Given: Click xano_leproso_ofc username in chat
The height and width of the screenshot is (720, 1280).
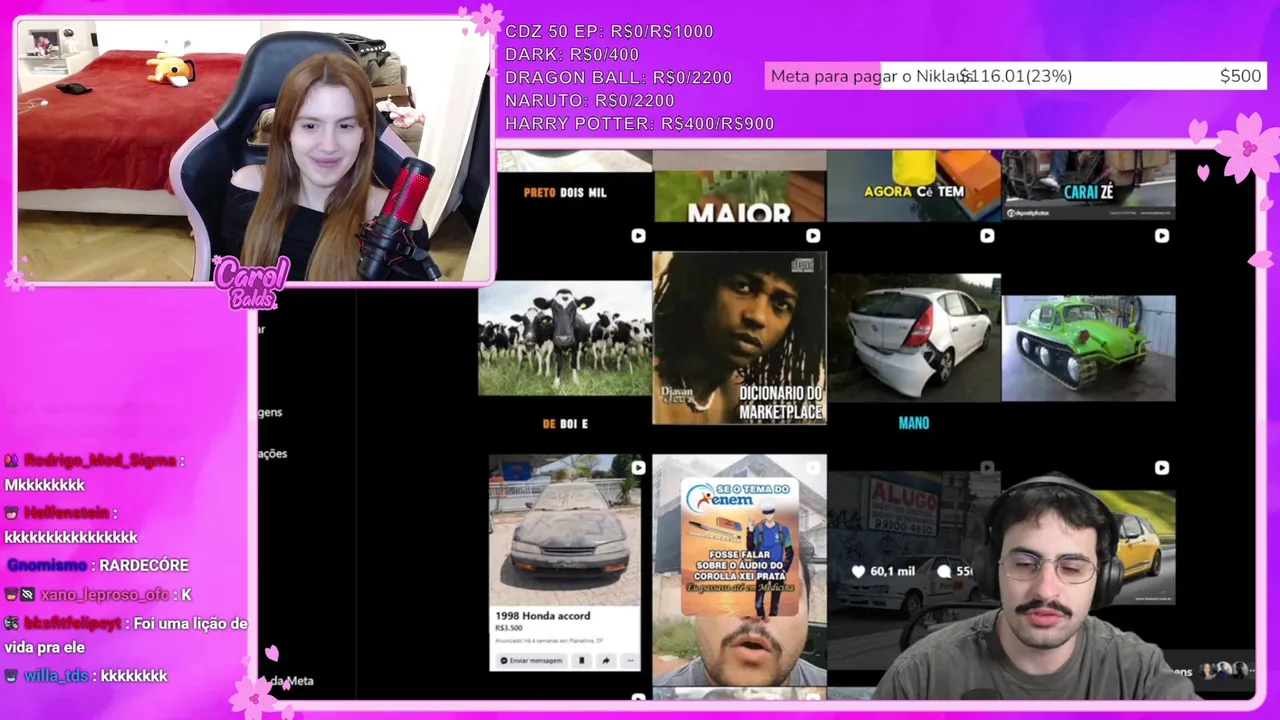Looking at the screenshot, I should pyautogui.click(x=104, y=594).
